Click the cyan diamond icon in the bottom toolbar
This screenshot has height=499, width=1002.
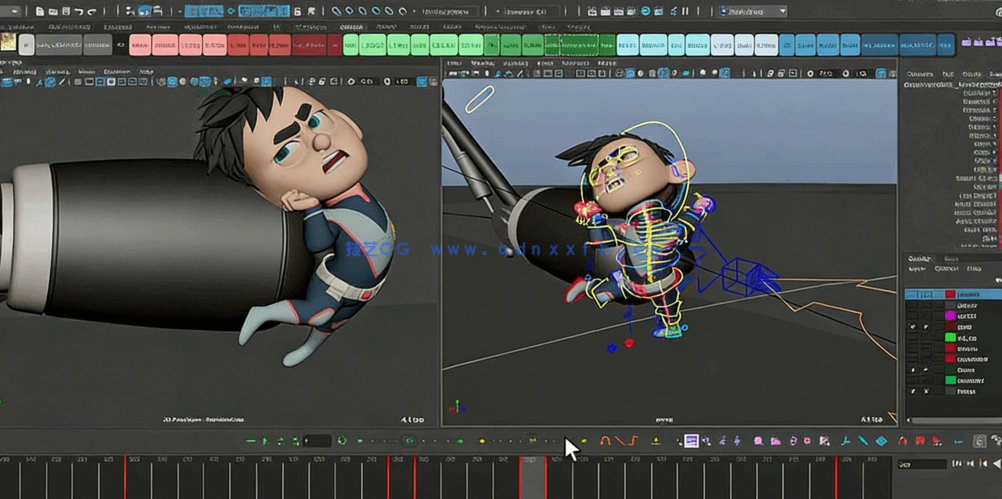[881, 441]
